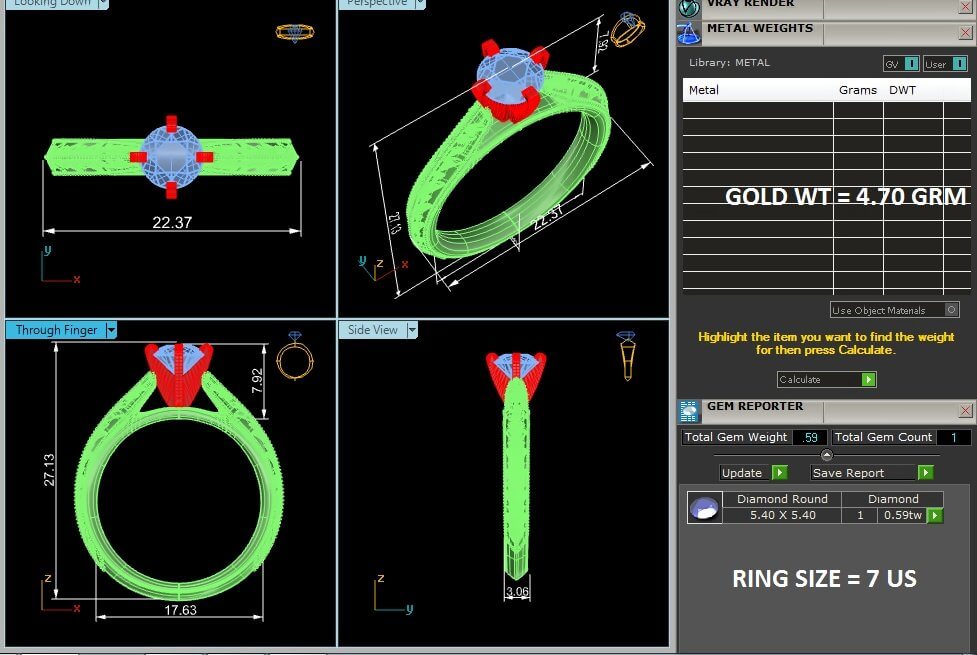Click the ring orientation icon in Through Finger view
977x655 pixels.
(x=295, y=357)
